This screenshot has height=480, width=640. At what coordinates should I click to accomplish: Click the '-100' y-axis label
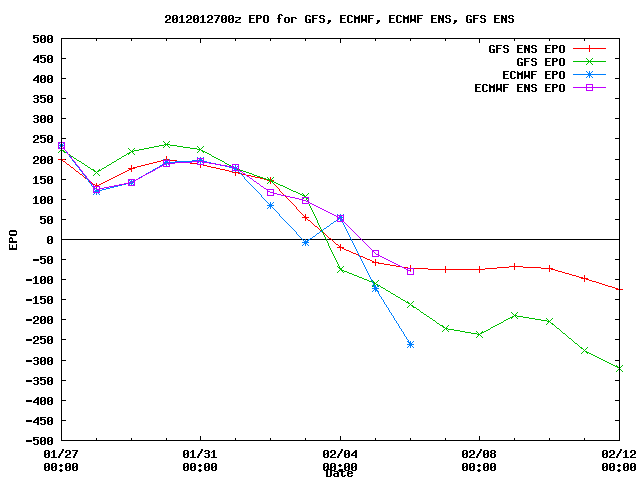pyautogui.click(x=40, y=280)
